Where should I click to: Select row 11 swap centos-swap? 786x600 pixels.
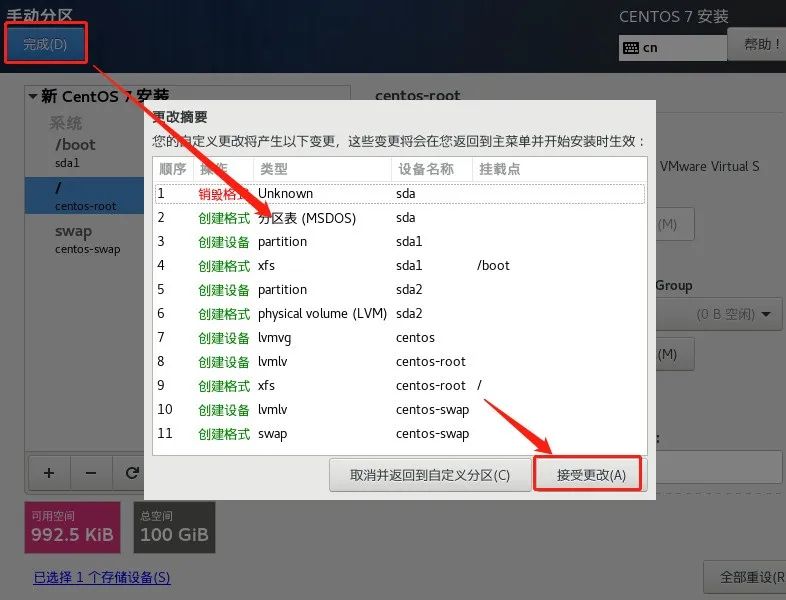pyautogui.click(x=400, y=434)
